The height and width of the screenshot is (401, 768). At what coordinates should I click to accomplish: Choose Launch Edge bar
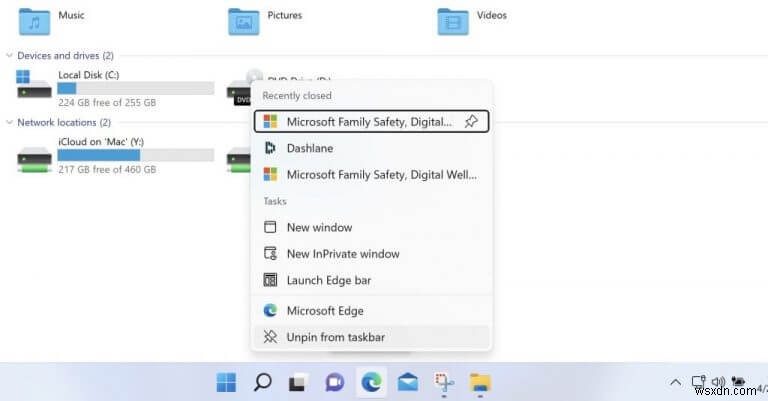(371, 280)
